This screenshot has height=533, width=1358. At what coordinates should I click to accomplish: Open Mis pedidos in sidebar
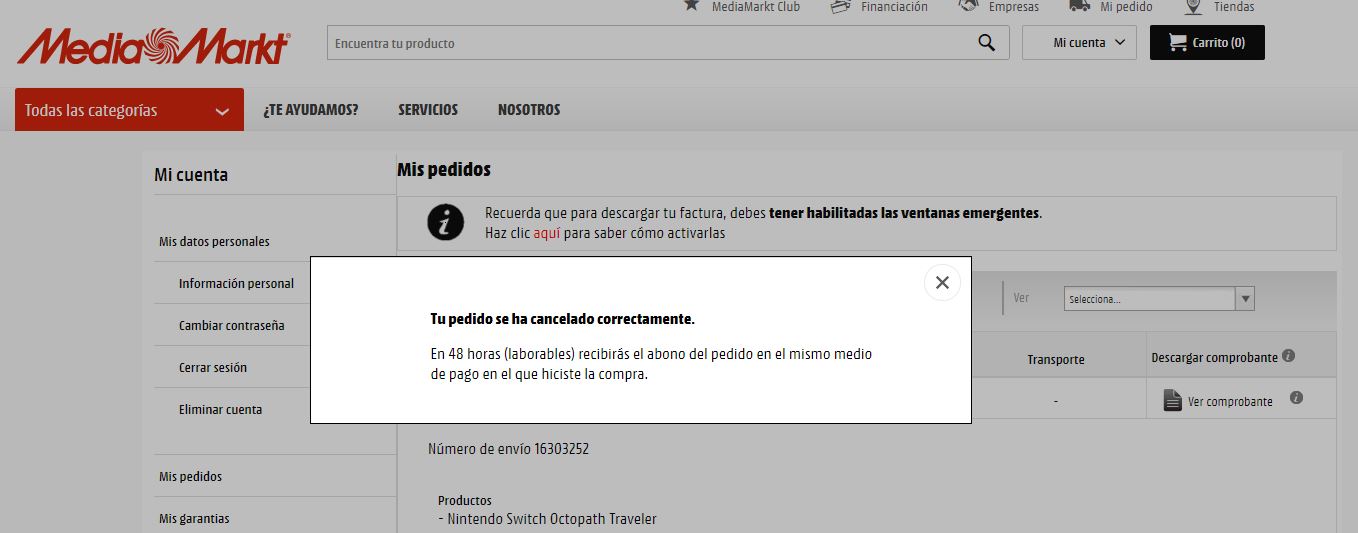(x=190, y=476)
